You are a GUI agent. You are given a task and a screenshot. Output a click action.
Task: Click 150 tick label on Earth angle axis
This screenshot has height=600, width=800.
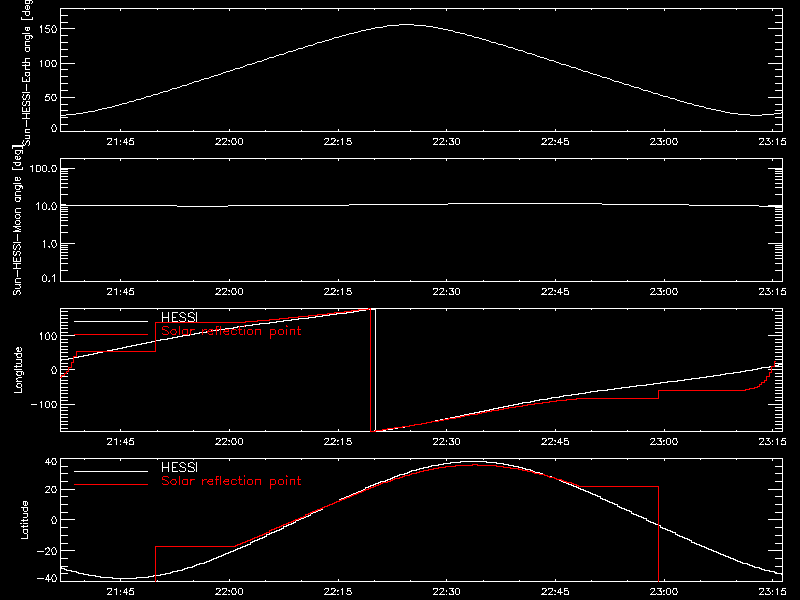coord(48,30)
